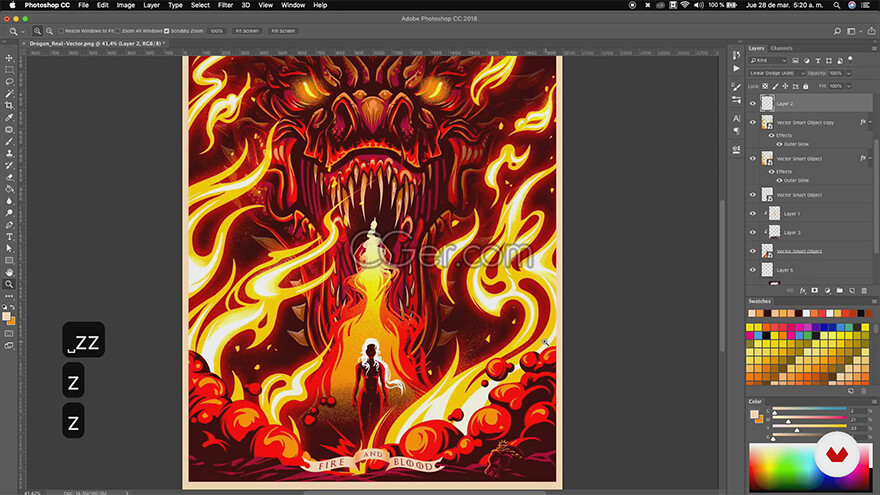Open the Swatches panel options menu
This screenshot has width=880, height=495.
874,301
